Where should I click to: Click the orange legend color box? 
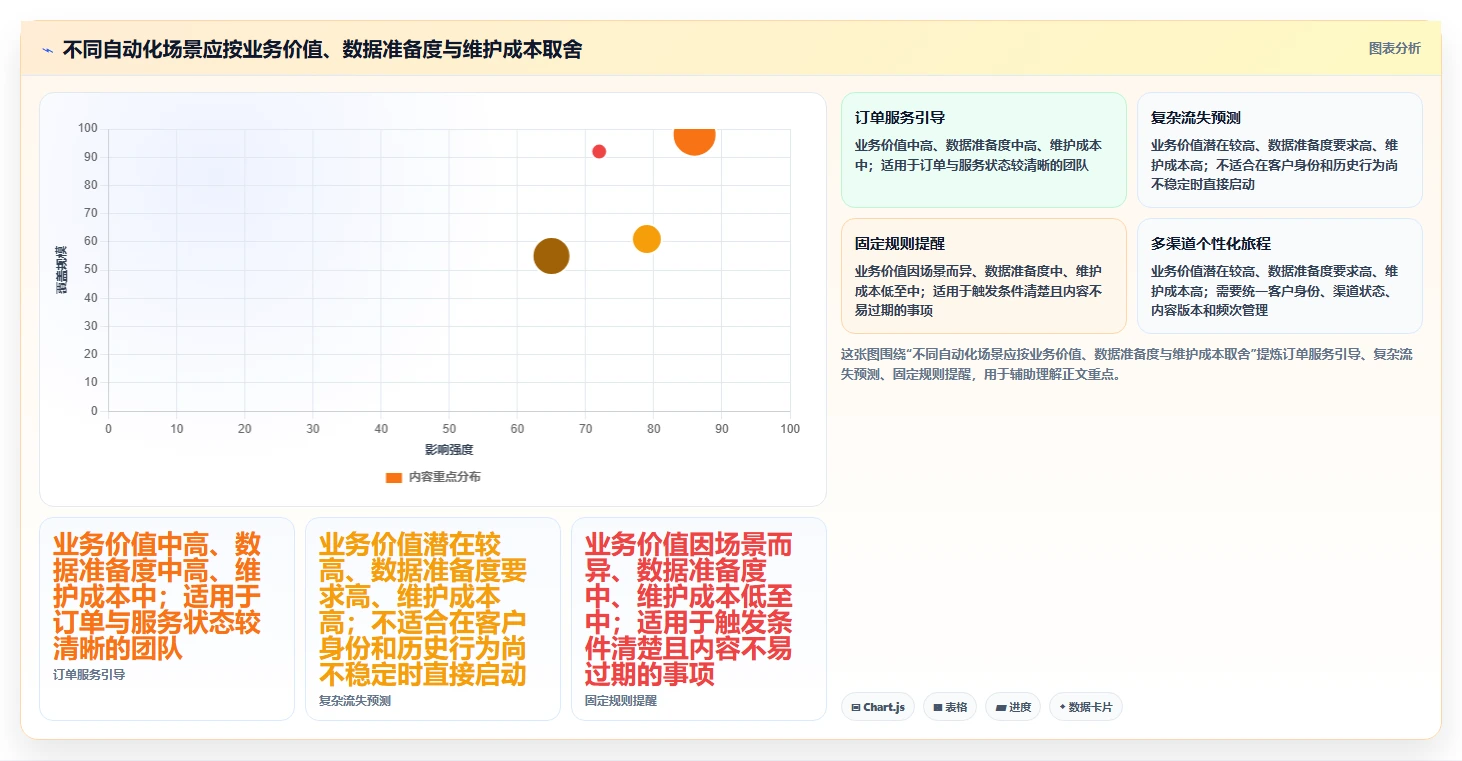[x=394, y=477]
